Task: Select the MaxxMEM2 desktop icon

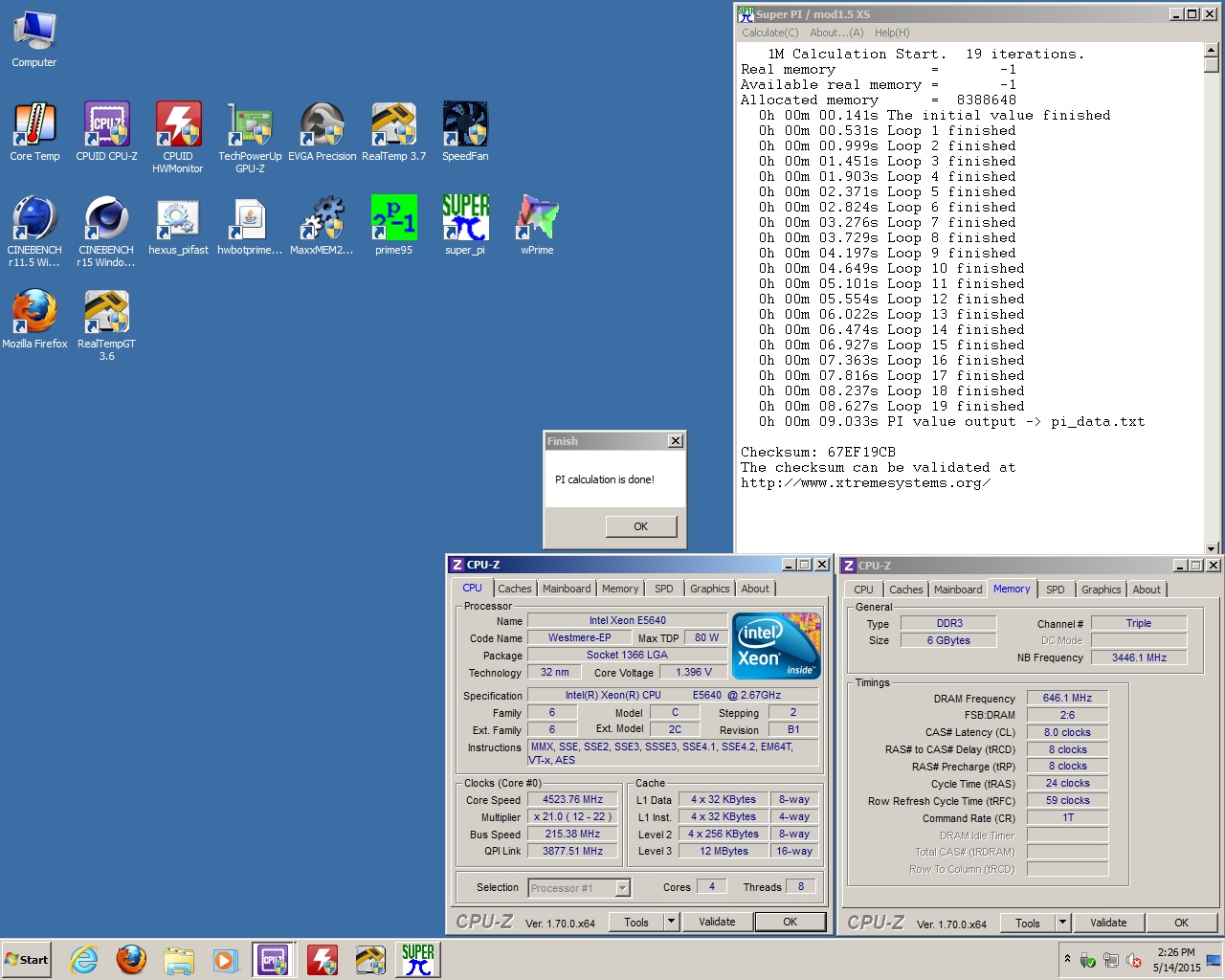Action: tap(323, 225)
